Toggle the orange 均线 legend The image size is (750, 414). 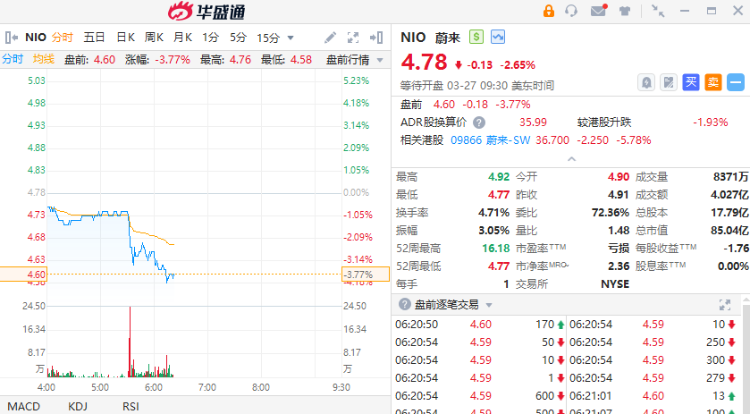click(44, 59)
